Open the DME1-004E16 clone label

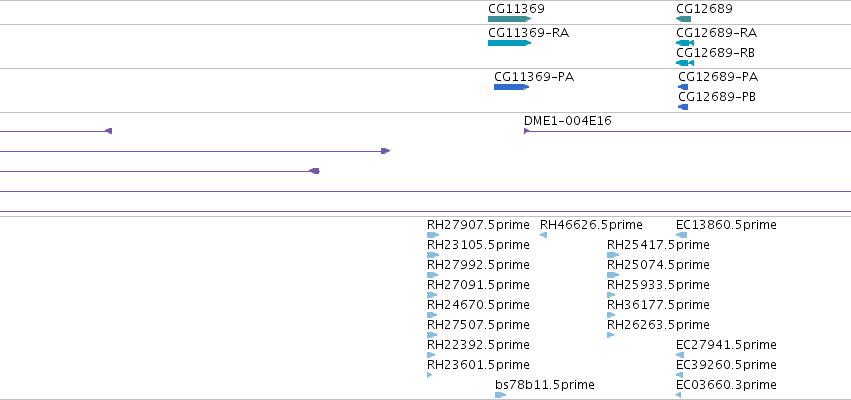pos(568,120)
